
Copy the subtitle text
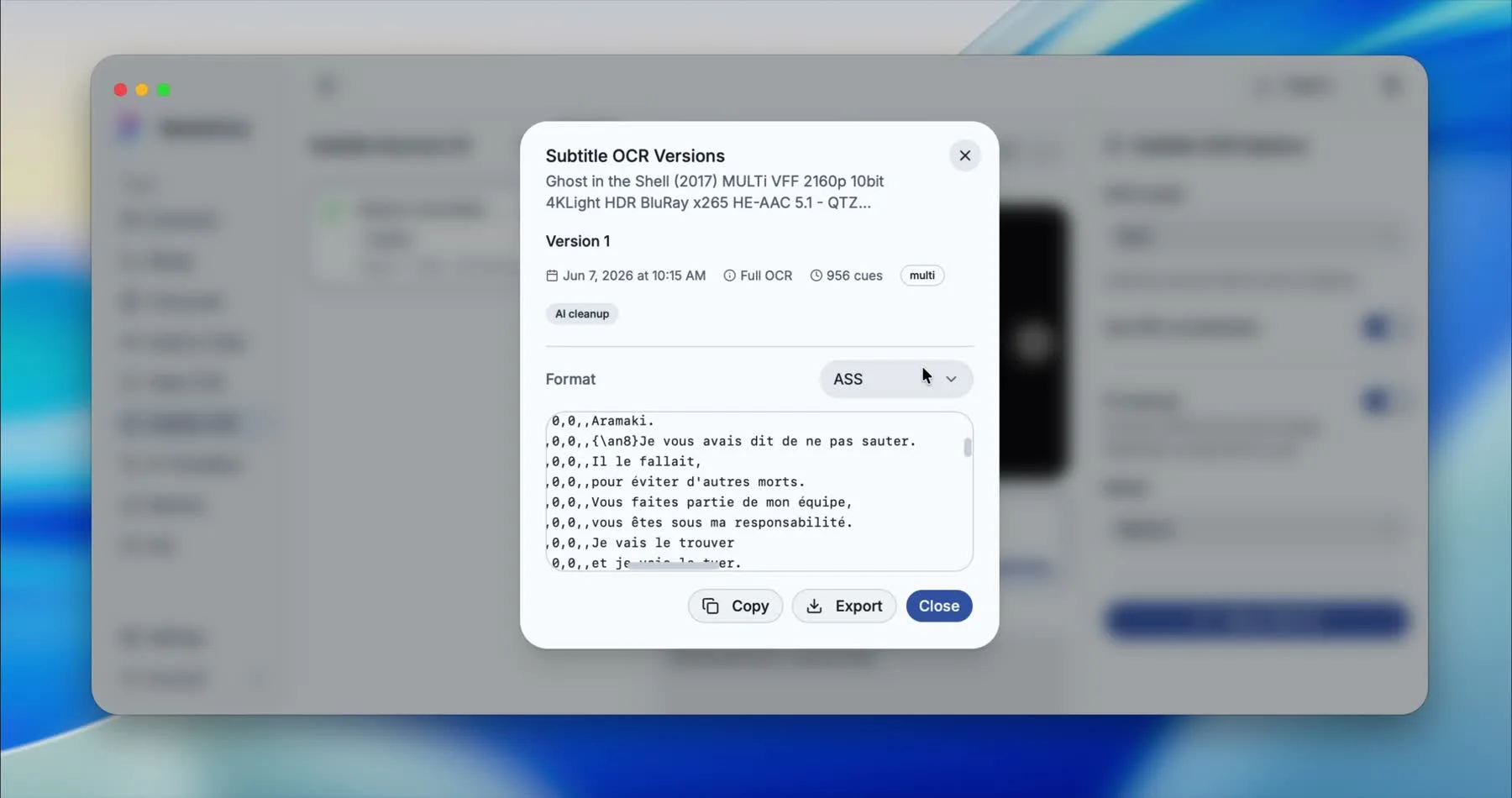point(735,606)
